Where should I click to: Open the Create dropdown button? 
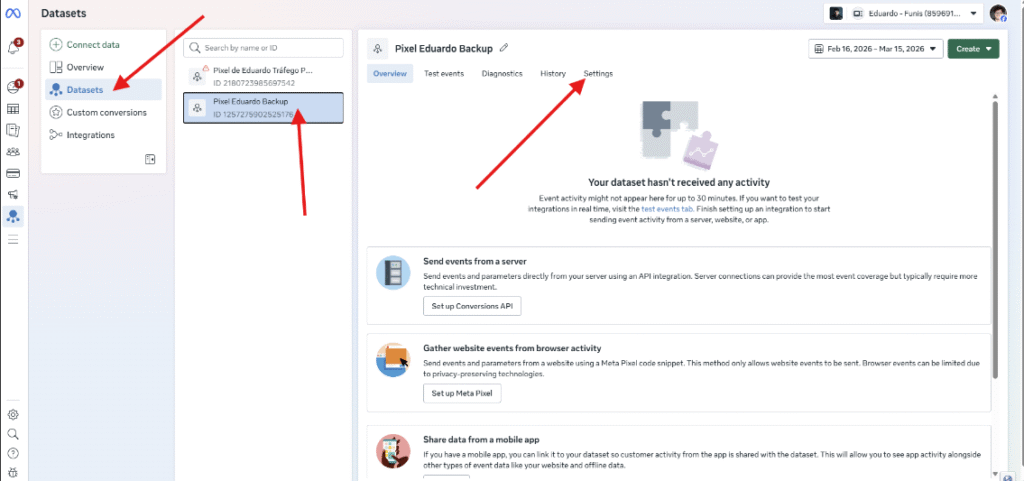point(973,48)
